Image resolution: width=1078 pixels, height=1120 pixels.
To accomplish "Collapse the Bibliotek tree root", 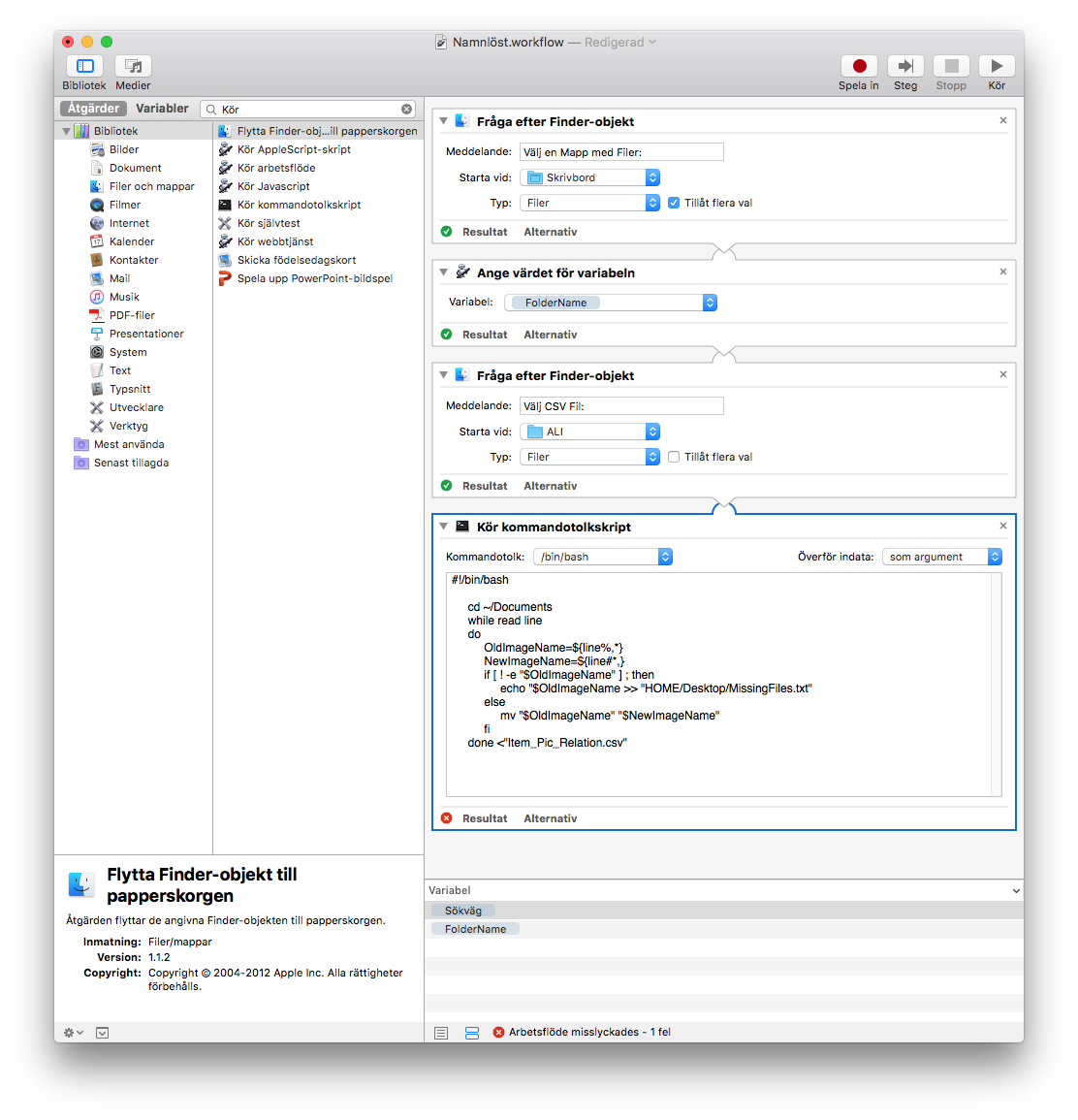I will coord(66,132).
